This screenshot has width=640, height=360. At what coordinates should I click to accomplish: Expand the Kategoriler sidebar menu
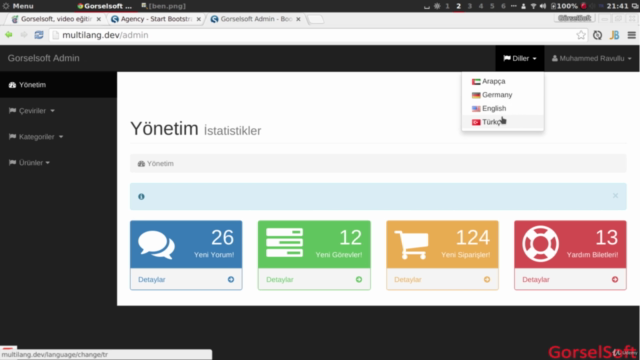click(x=36, y=137)
